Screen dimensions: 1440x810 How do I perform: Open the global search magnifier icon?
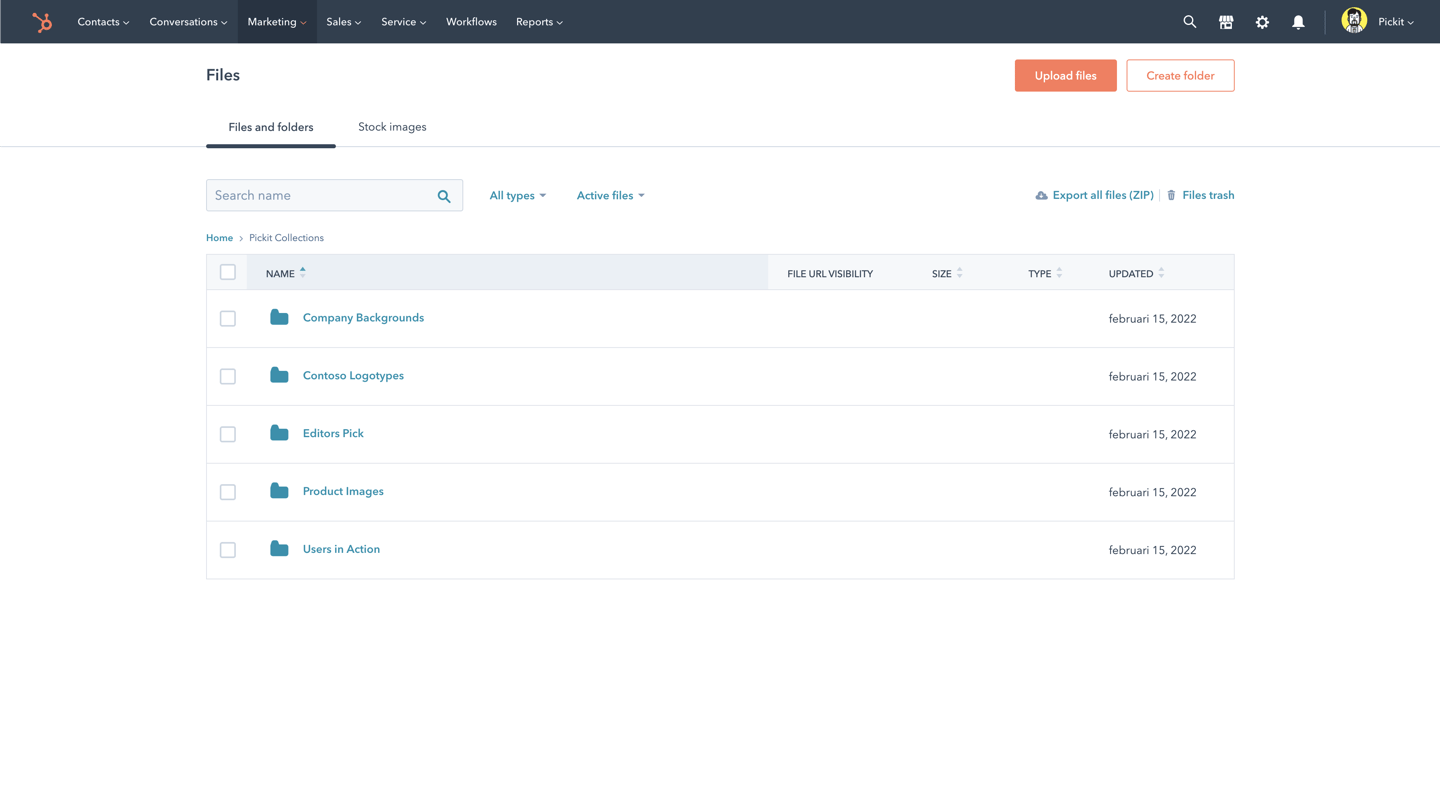point(1189,21)
